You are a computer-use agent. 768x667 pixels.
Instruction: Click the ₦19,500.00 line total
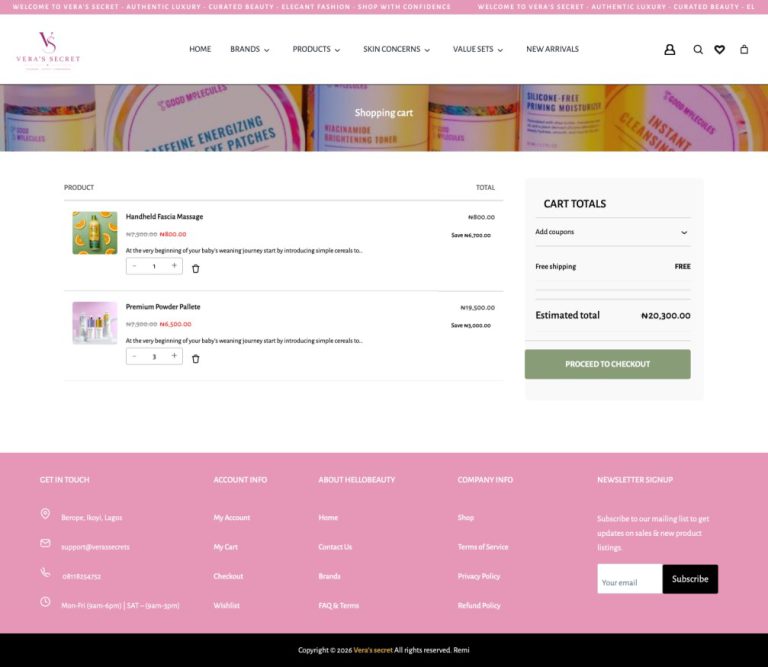478,308
